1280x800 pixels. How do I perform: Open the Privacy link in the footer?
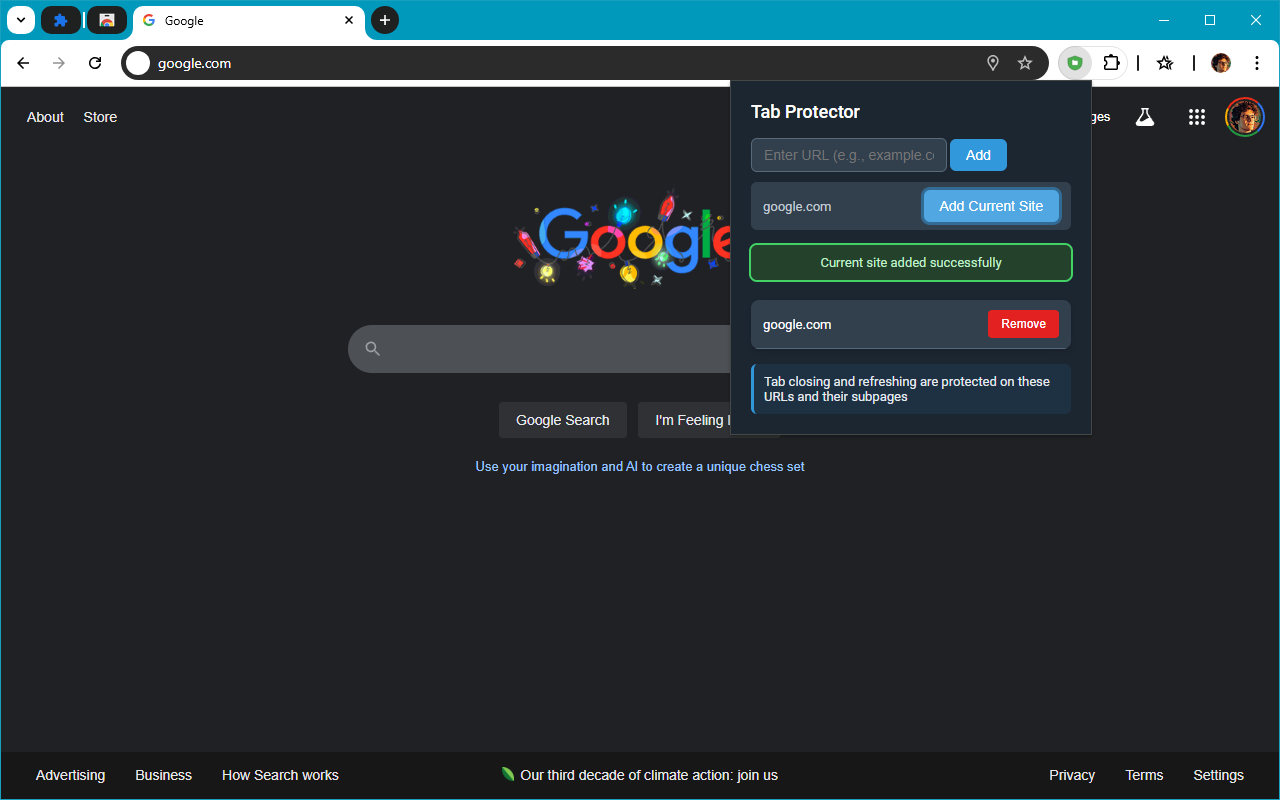1071,775
